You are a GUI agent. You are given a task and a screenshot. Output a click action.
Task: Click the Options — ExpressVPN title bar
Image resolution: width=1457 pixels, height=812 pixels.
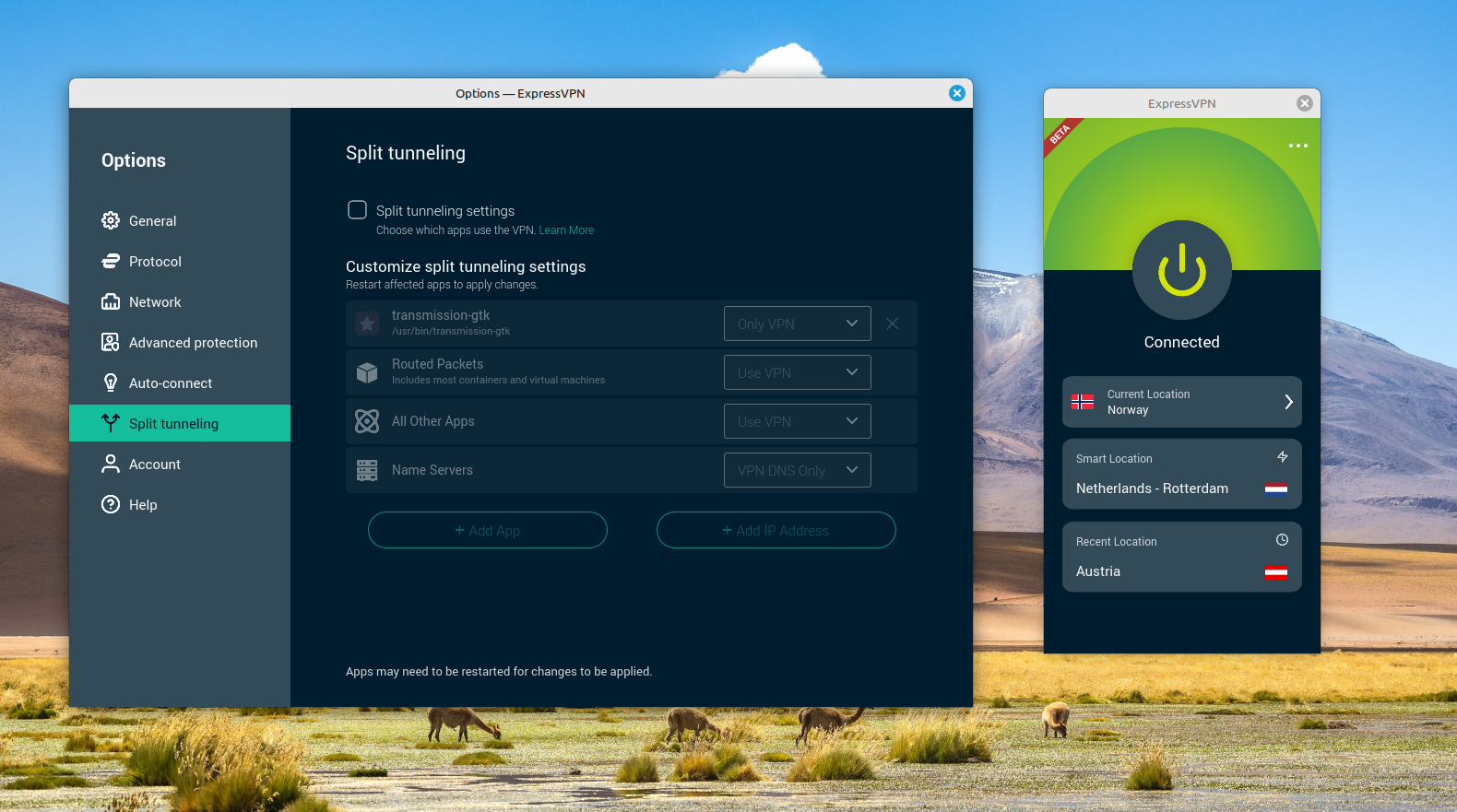520,93
